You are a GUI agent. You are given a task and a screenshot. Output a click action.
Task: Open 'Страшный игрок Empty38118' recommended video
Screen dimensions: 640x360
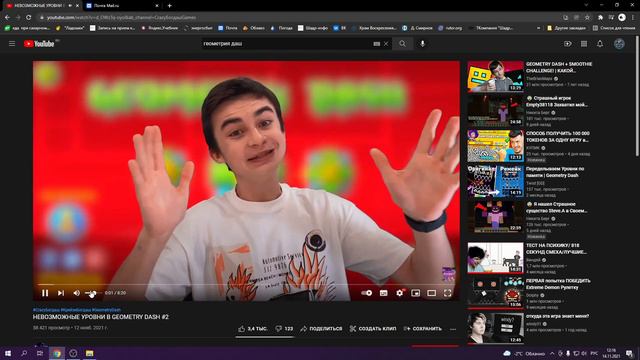tap(495, 111)
